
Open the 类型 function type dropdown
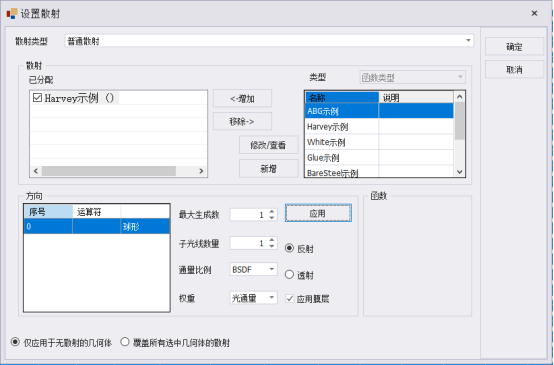pyautogui.click(x=412, y=77)
